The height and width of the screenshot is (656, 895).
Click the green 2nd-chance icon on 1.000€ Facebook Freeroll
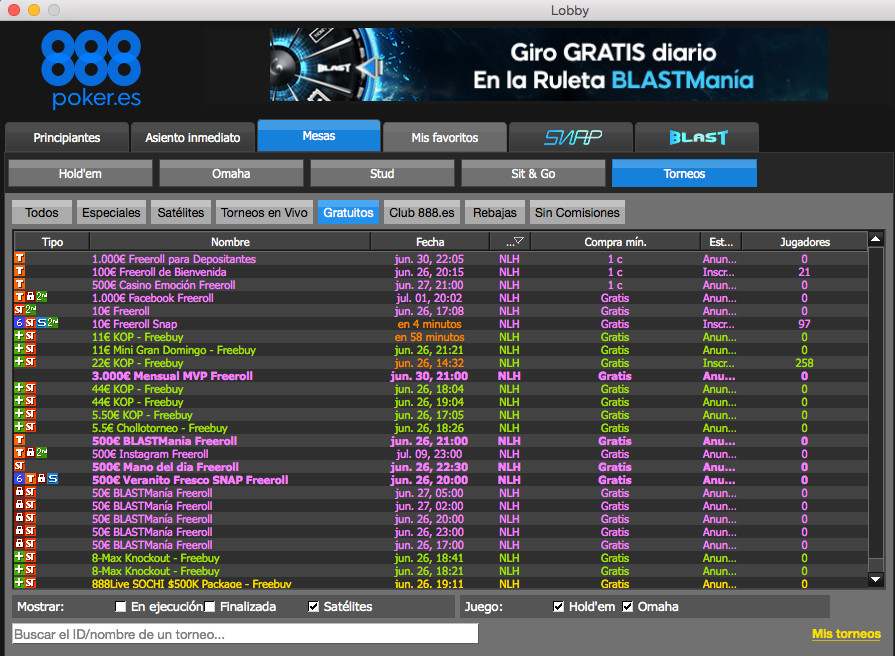click(x=42, y=297)
